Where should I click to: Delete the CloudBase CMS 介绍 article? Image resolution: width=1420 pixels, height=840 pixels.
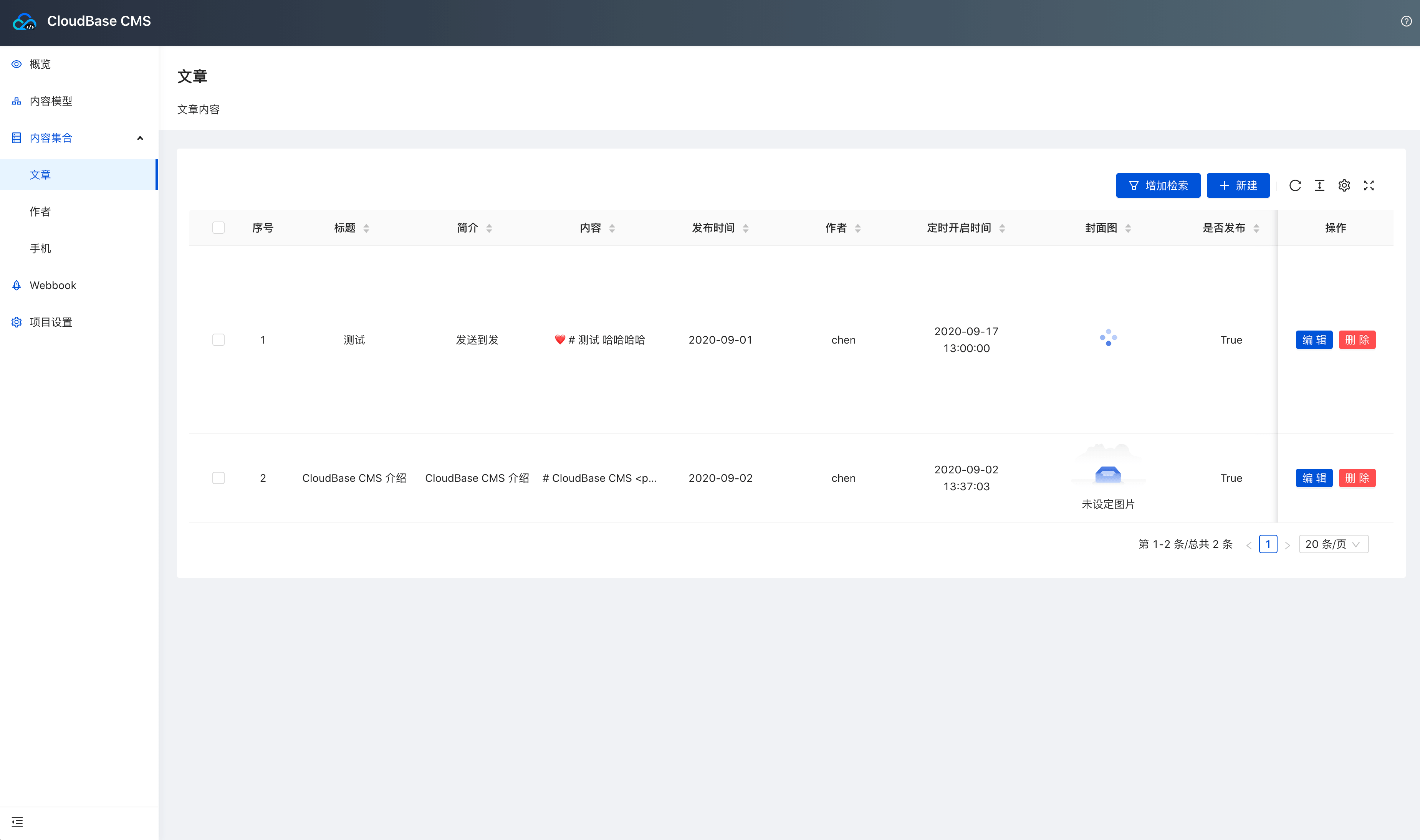pos(1357,478)
